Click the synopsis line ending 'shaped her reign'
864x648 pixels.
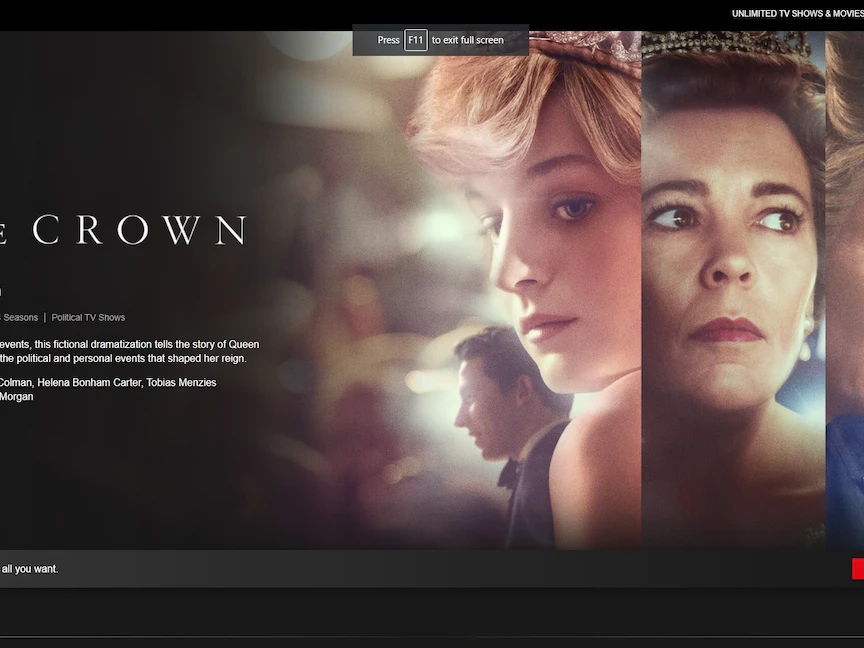[x=130, y=358]
